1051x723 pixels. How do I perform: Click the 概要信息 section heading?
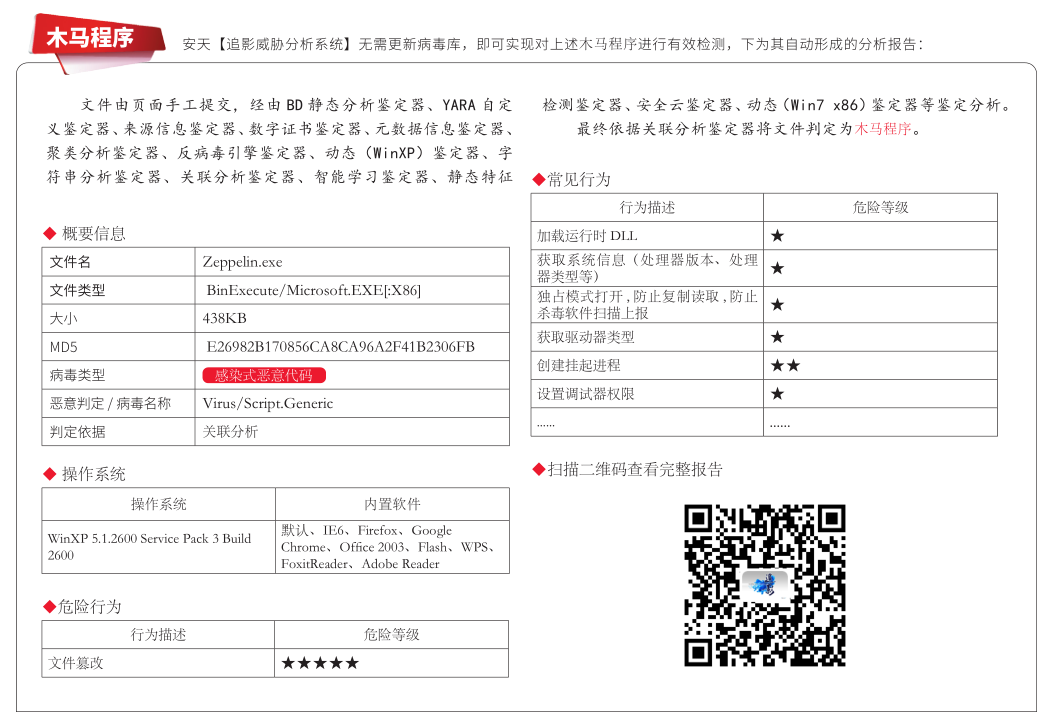point(93,233)
